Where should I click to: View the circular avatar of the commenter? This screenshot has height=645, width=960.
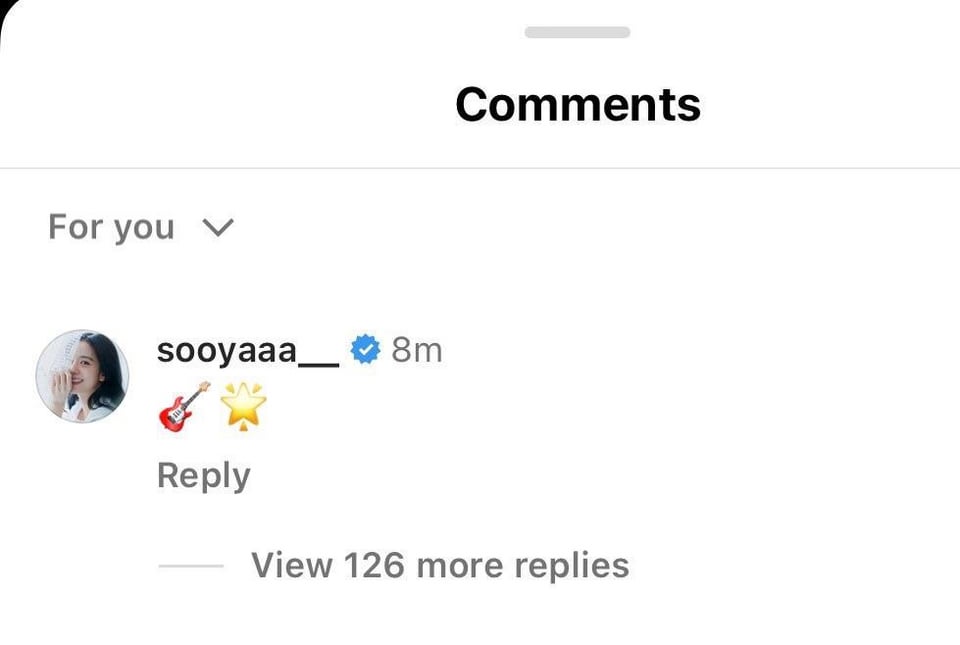click(x=82, y=376)
